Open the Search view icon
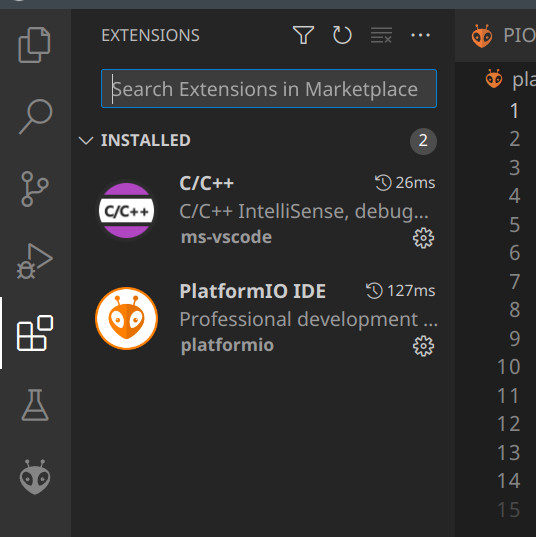 pos(35,116)
